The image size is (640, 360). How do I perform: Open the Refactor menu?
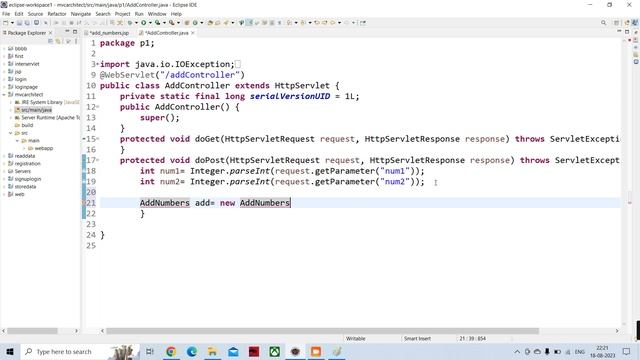(57, 14)
